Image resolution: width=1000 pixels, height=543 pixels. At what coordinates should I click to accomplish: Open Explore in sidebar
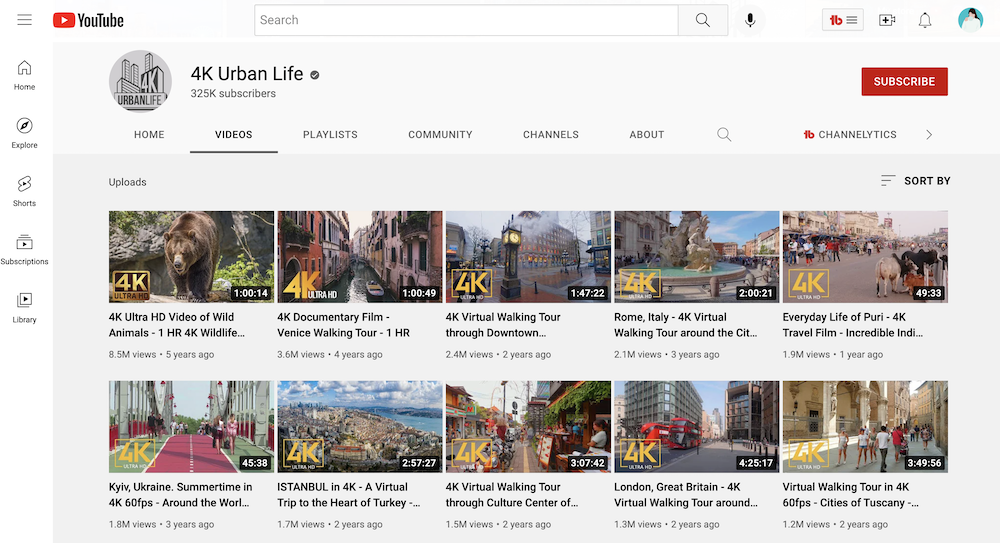(x=24, y=133)
